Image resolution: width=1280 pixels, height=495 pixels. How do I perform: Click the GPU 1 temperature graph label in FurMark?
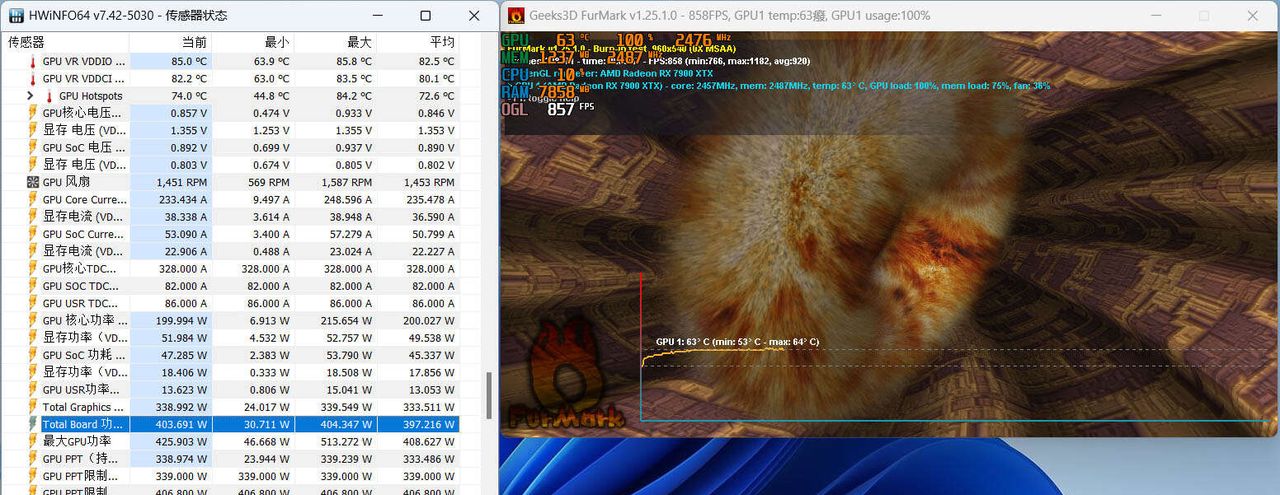737,342
